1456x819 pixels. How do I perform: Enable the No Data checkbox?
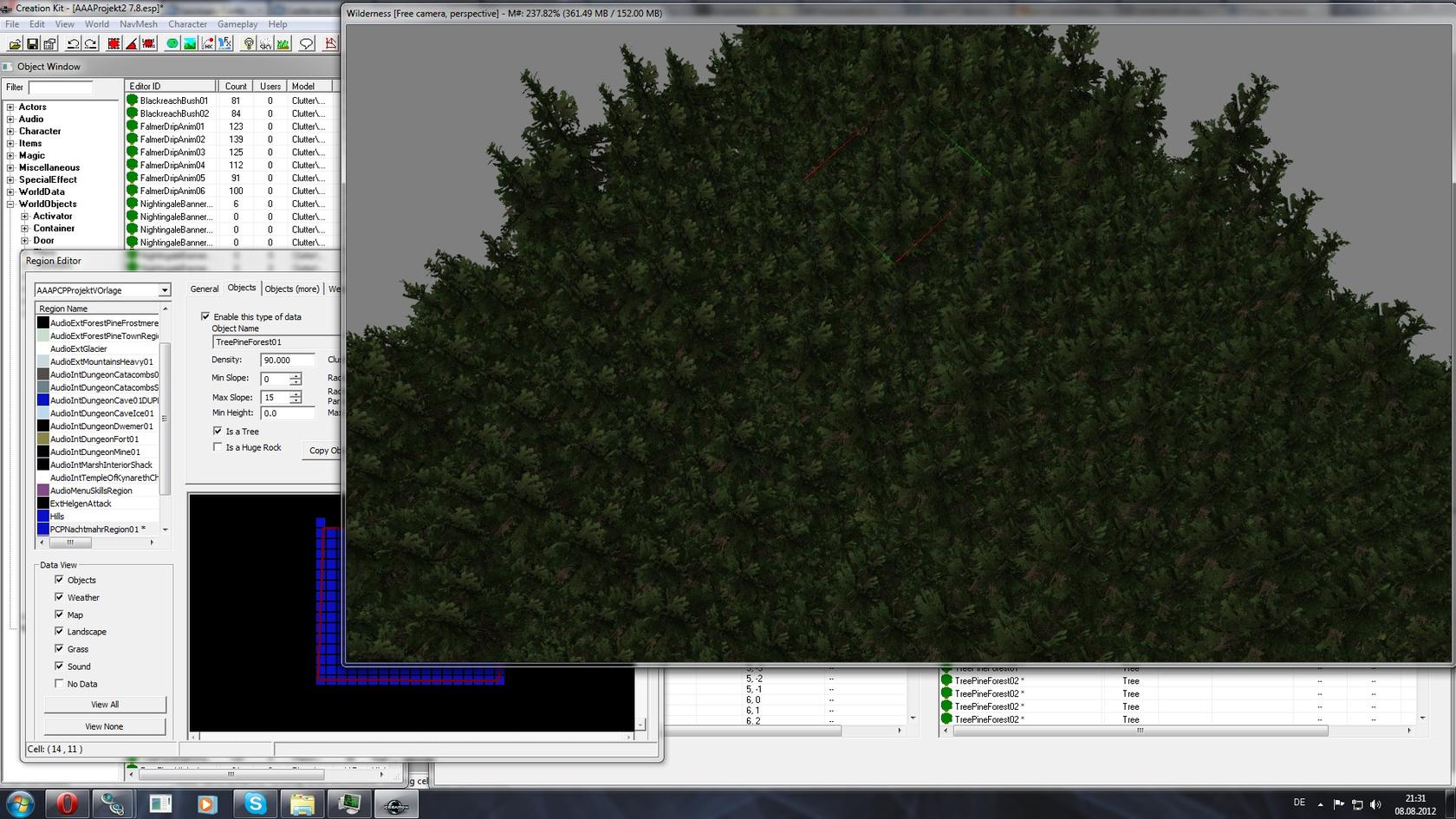coord(59,684)
